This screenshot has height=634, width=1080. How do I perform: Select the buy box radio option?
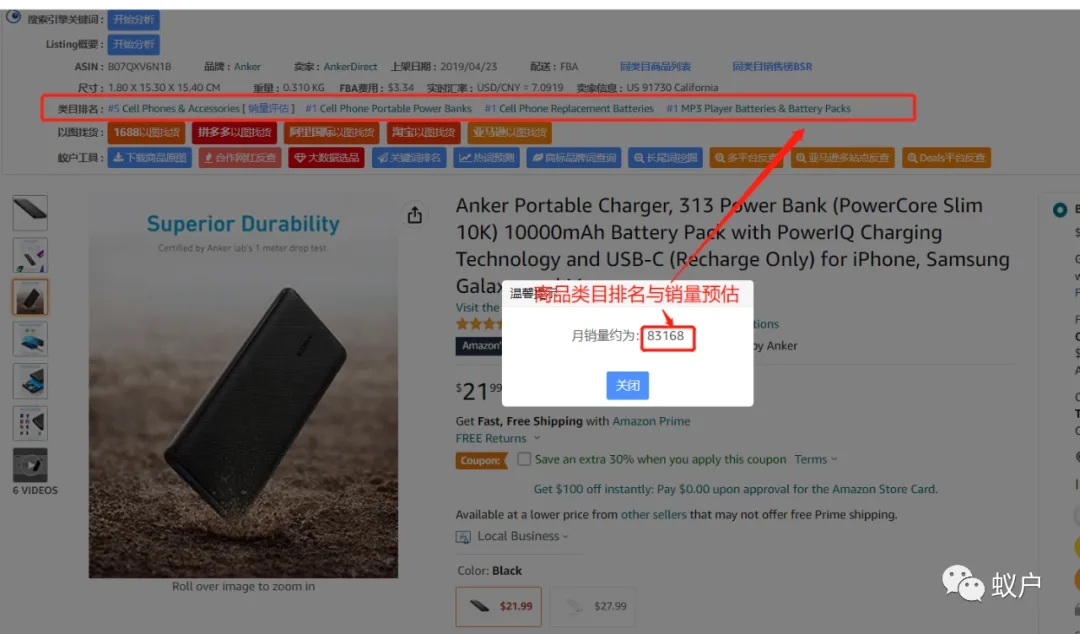(x=1060, y=209)
